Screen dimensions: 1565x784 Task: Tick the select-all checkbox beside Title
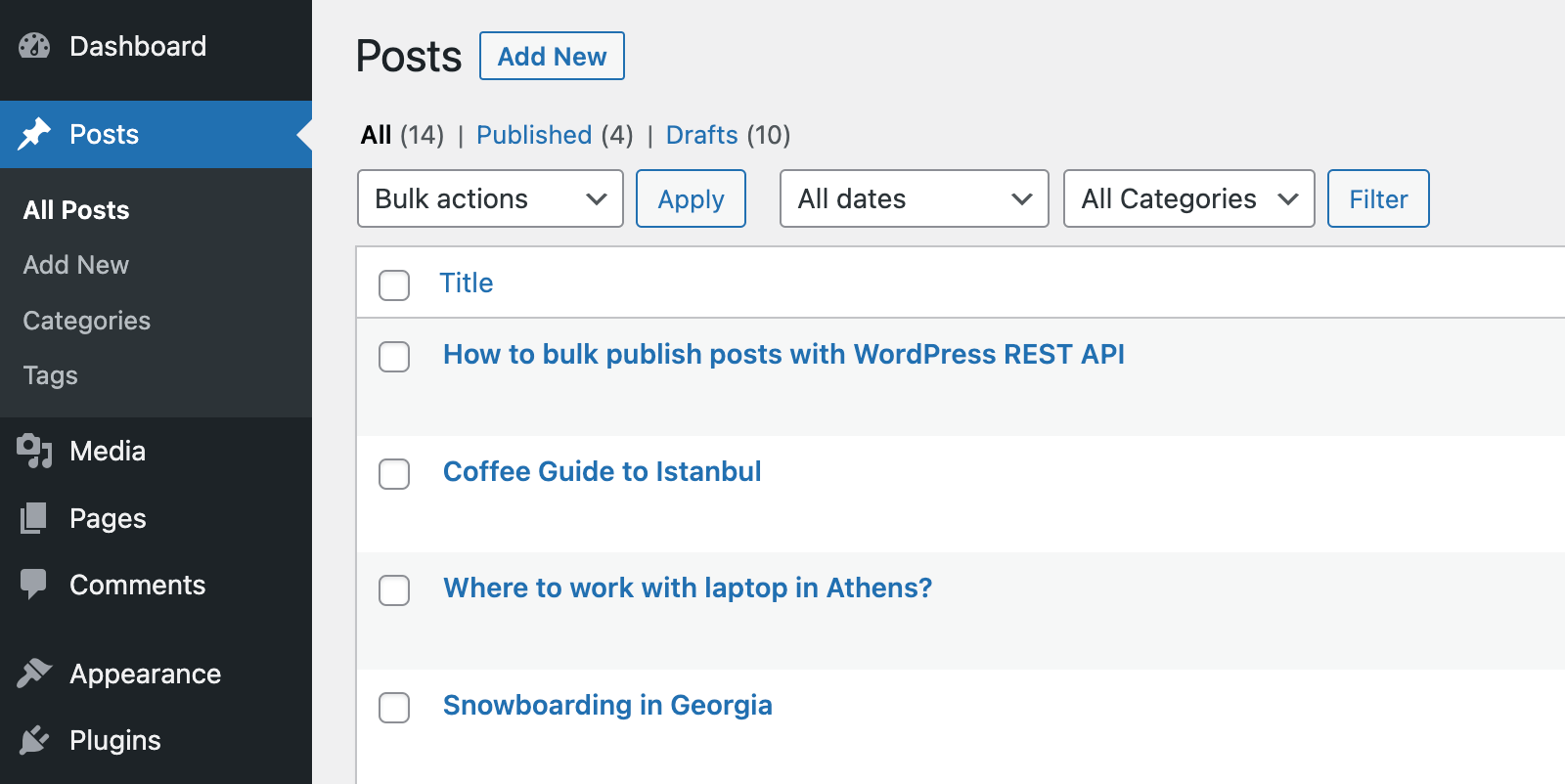click(x=394, y=284)
